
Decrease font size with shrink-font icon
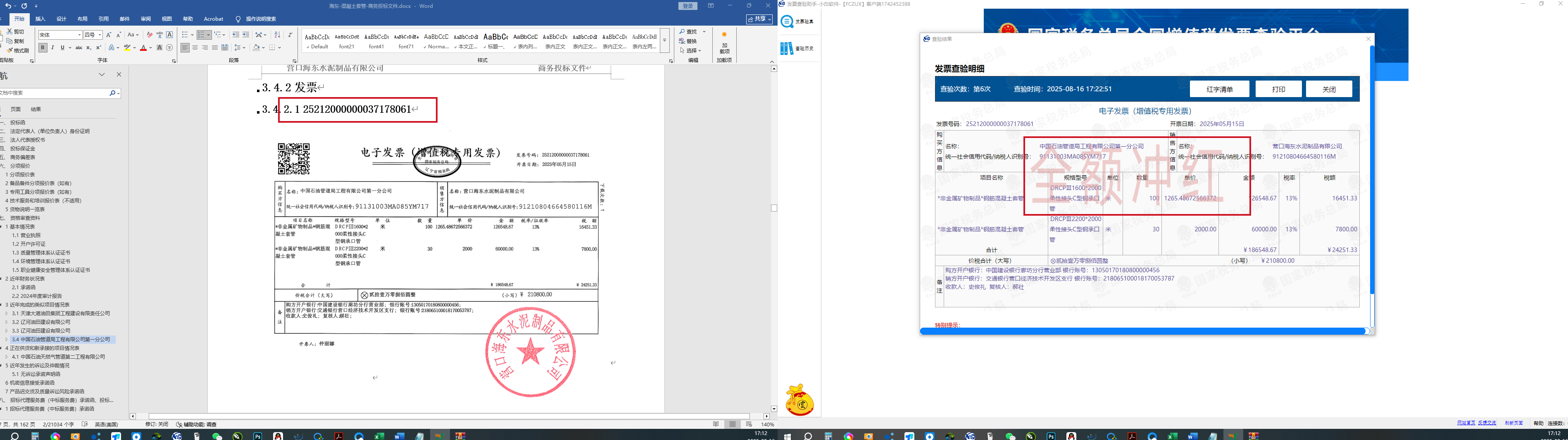coord(119,35)
